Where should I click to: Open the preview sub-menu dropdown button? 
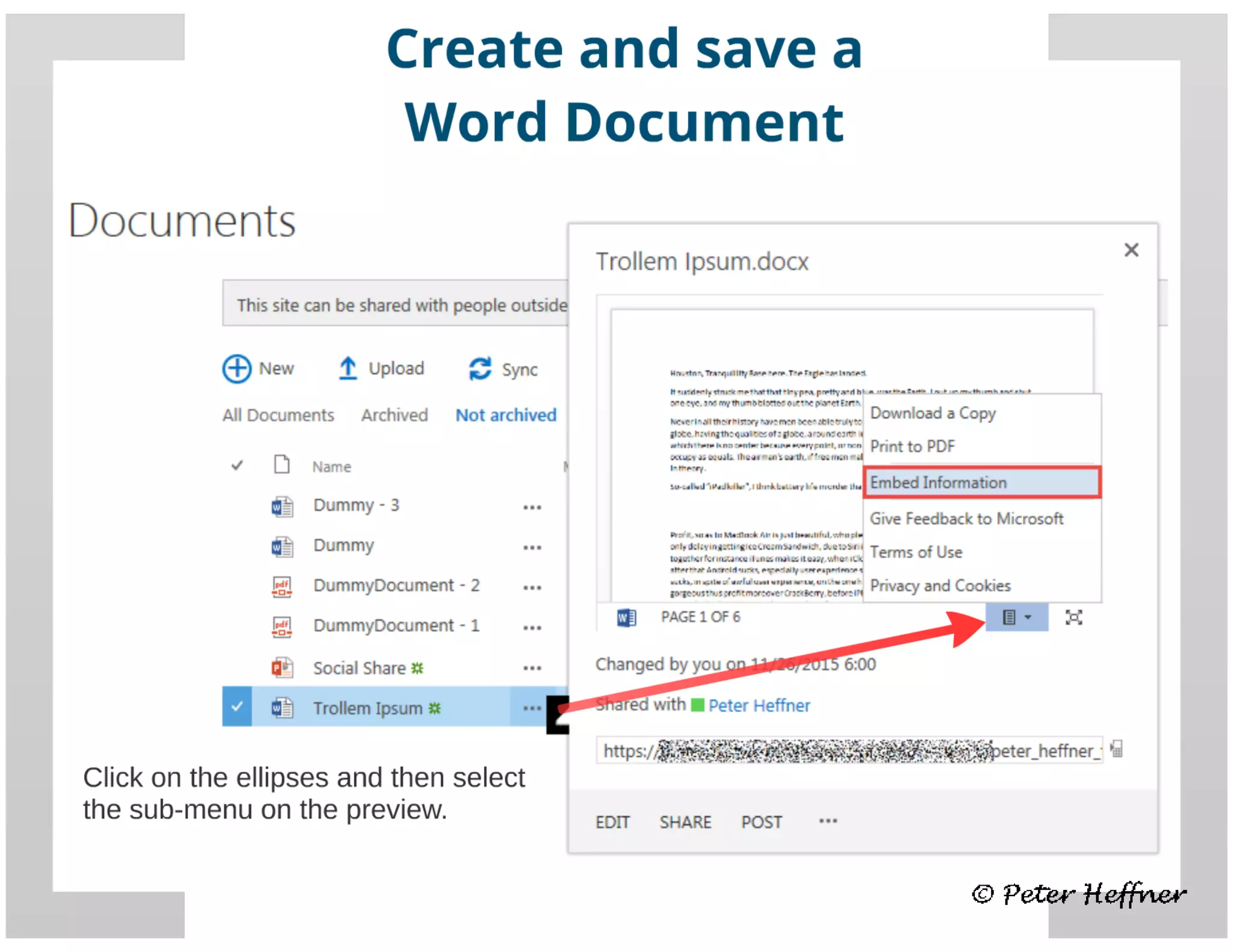click(x=1017, y=617)
